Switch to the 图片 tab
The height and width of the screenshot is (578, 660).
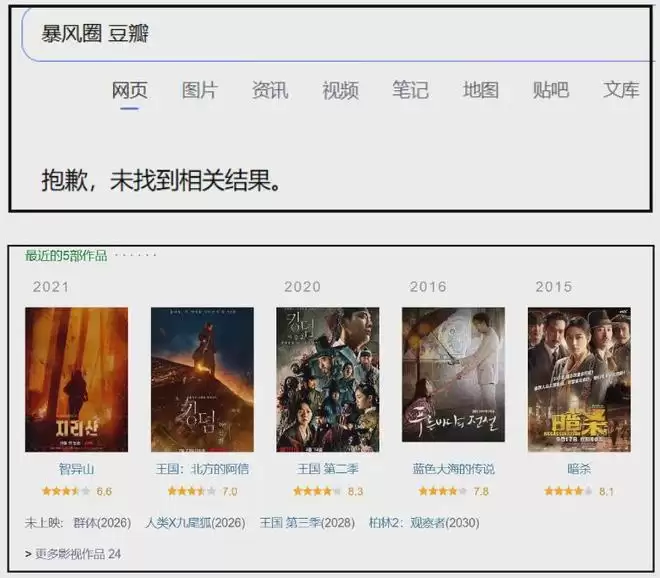click(x=199, y=90)
